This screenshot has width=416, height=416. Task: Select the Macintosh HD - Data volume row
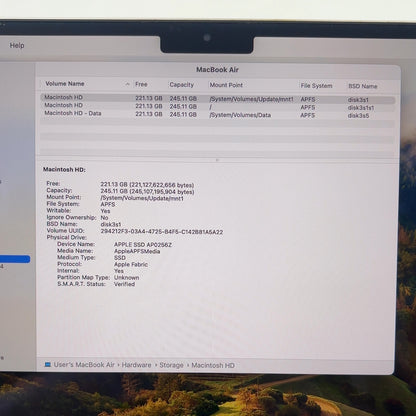click(x=218, y=115)
